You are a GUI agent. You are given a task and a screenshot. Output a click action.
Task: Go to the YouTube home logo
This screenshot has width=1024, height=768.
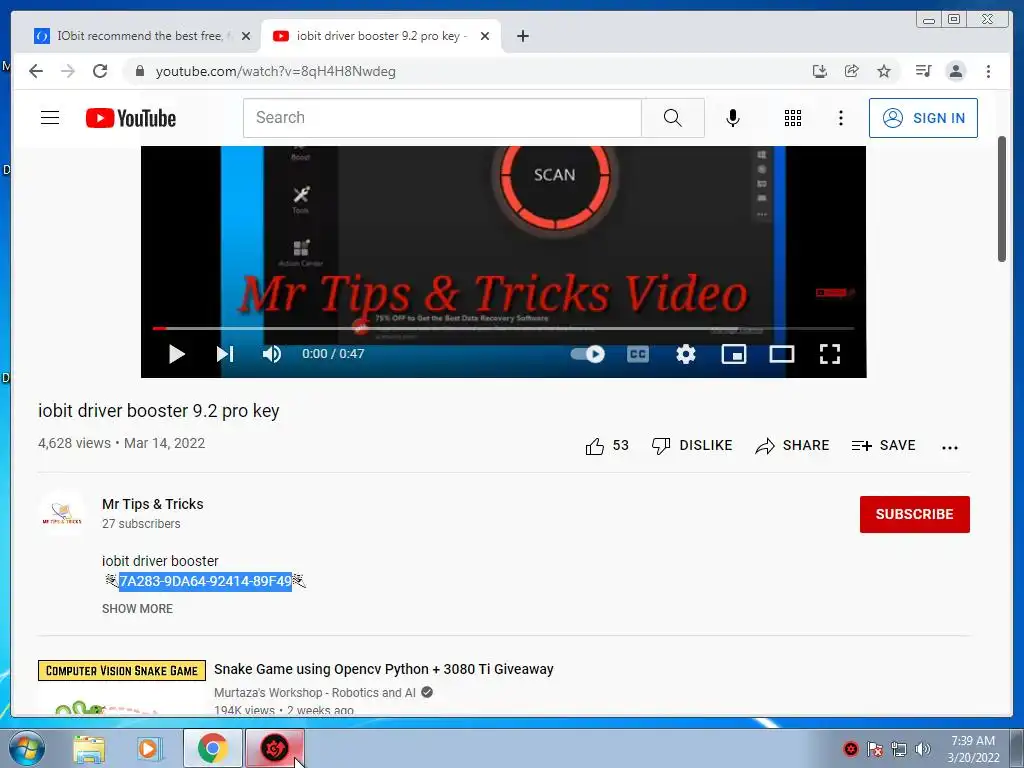pyautogui.click(x=131, y=118)
